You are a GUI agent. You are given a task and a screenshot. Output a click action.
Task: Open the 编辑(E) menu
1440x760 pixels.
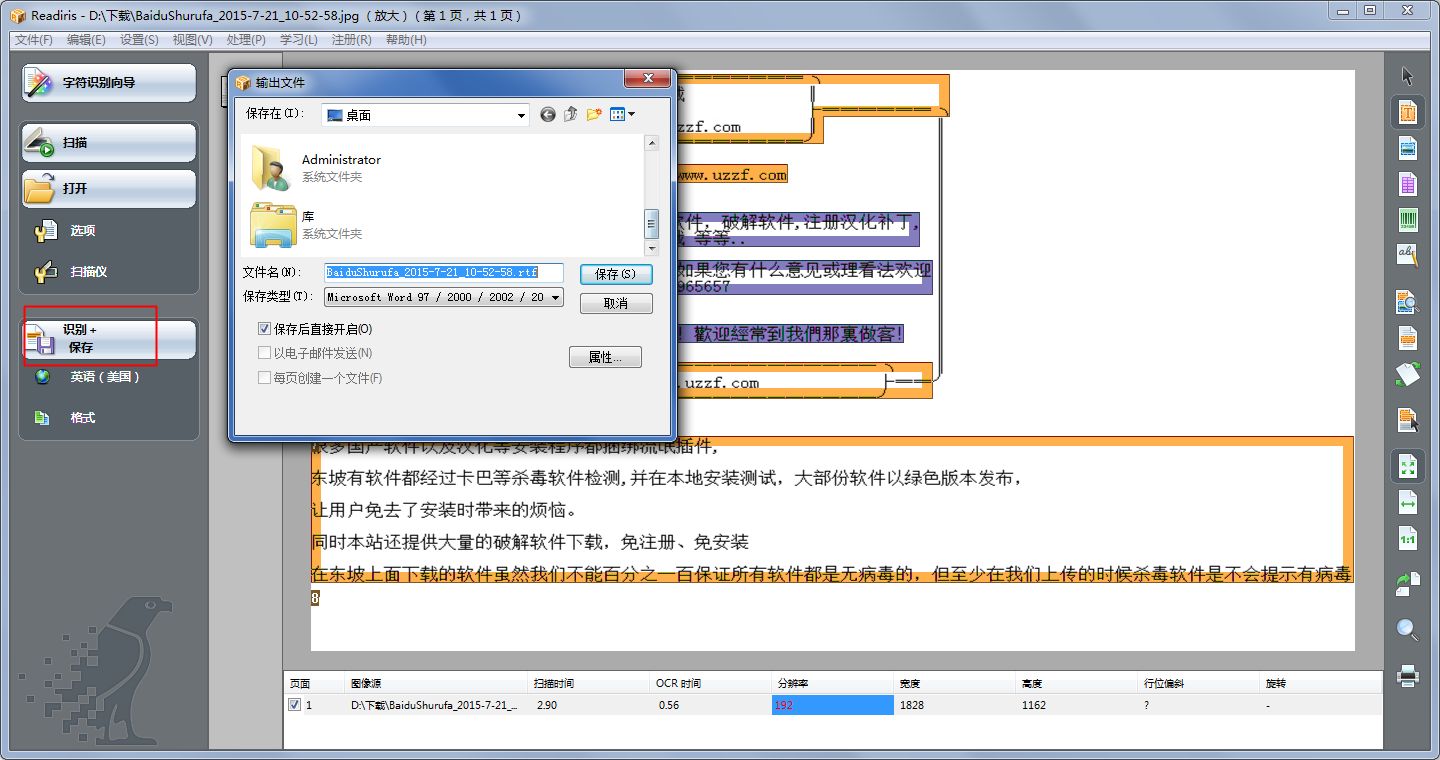coord(86,40)
